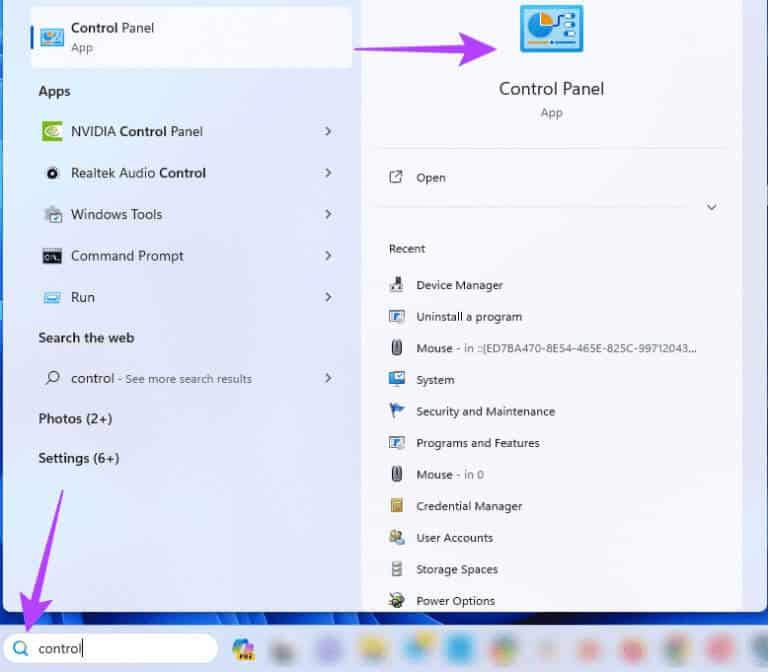
Task: Expand more actions chevron under Open
Action: [711, 207]
